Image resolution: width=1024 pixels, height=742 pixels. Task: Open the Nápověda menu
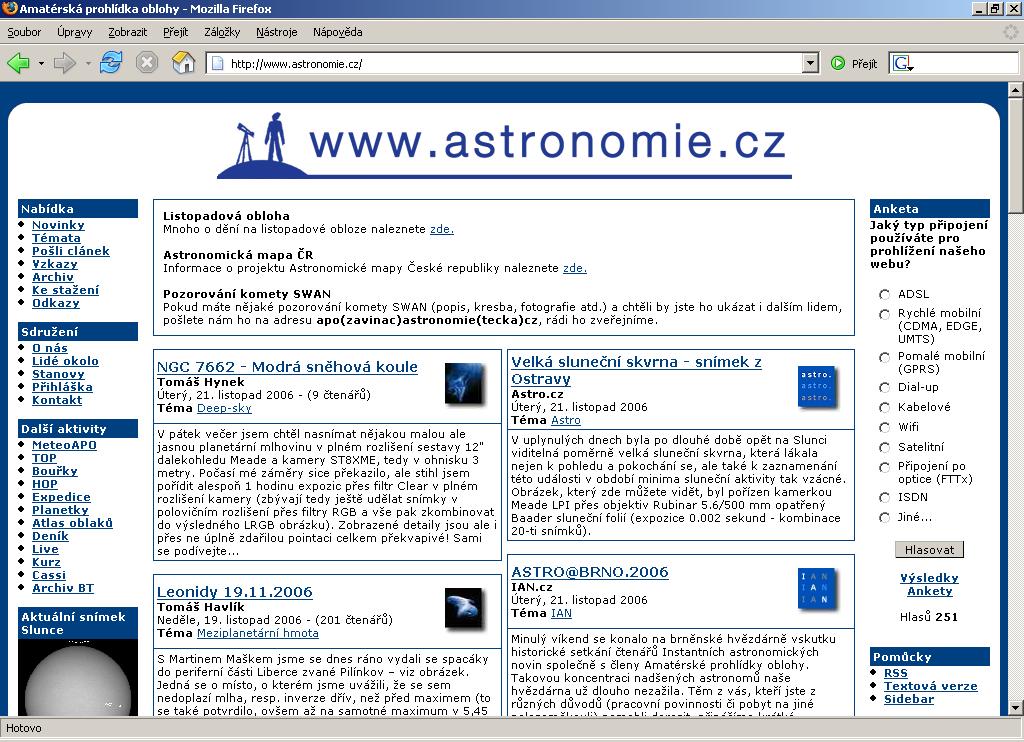pos(337,32)
